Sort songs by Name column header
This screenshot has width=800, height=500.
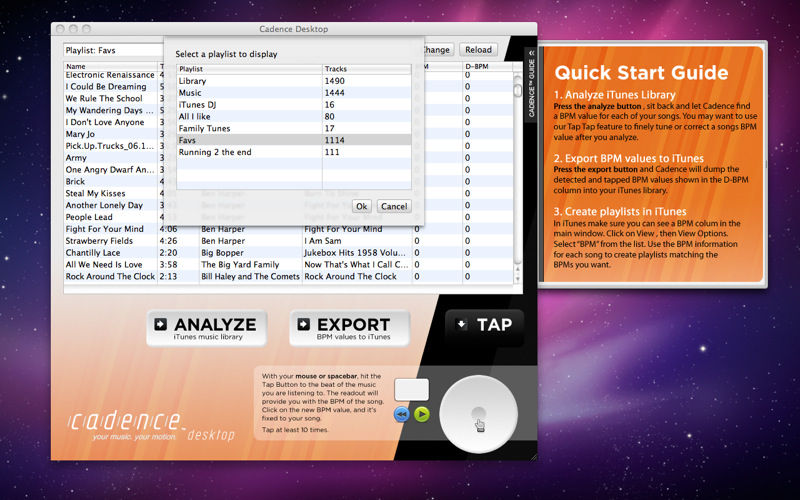pos(111,66)
